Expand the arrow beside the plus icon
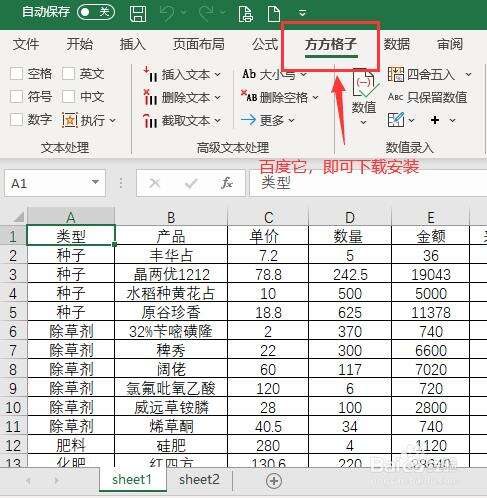487x498 pixels. click(x=452, y=120)
